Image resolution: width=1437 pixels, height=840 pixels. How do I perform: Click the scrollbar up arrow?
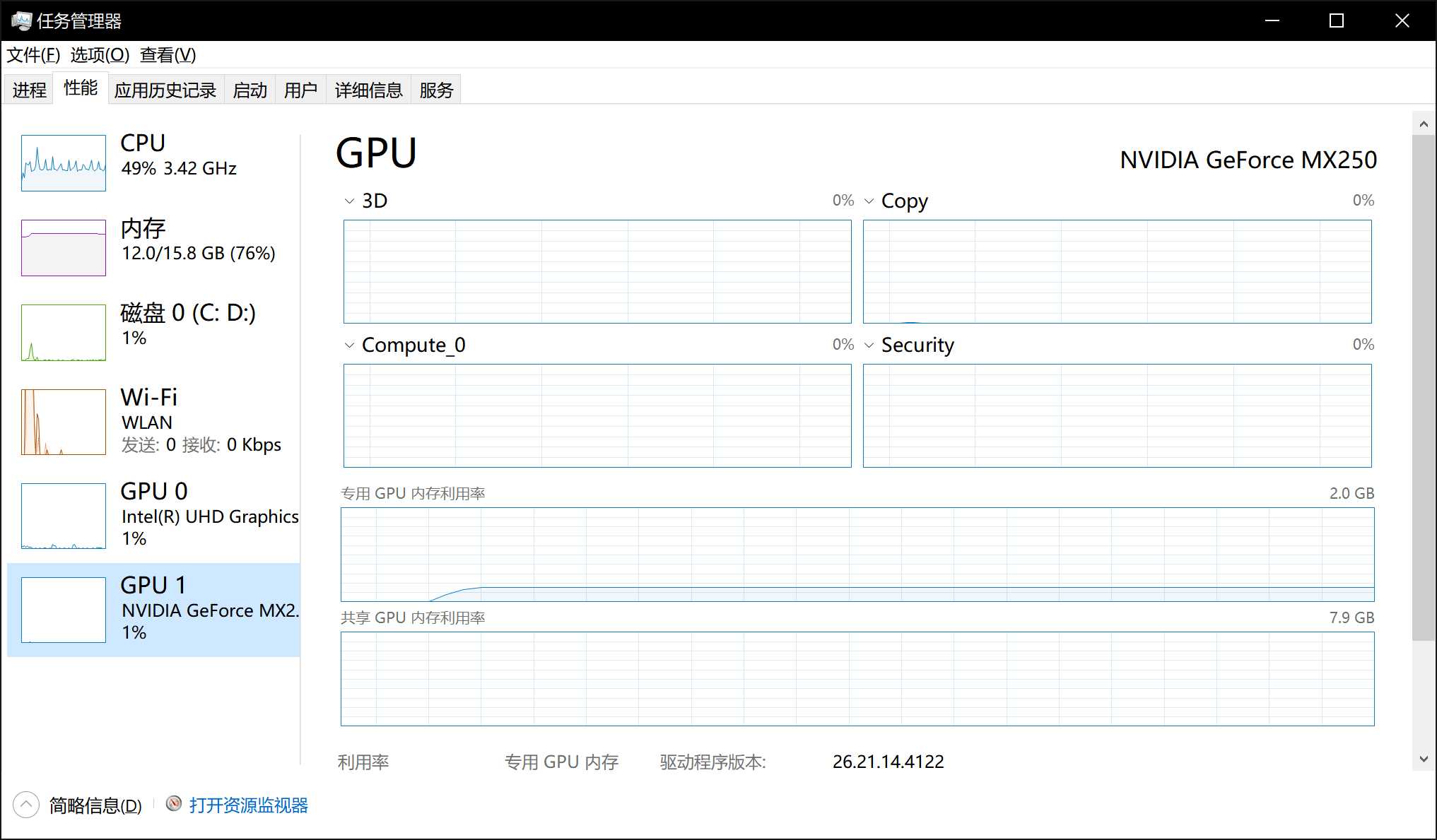click(1424, 124)
